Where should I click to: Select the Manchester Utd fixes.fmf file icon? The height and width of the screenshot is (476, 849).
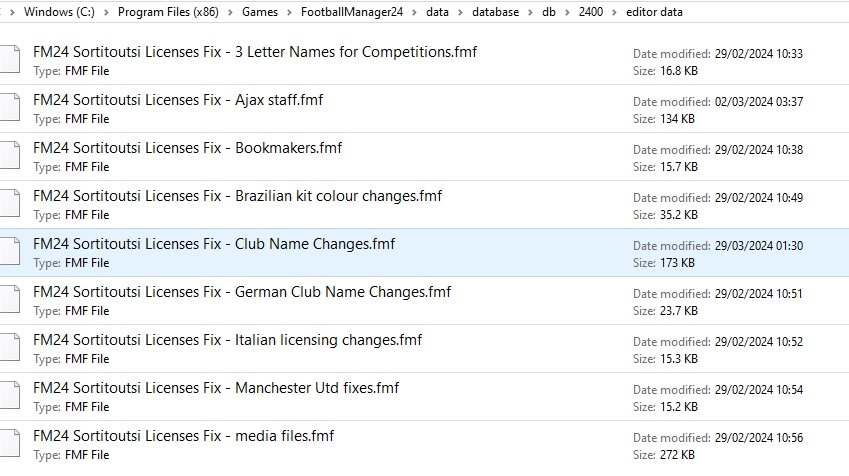coord(10,395)
